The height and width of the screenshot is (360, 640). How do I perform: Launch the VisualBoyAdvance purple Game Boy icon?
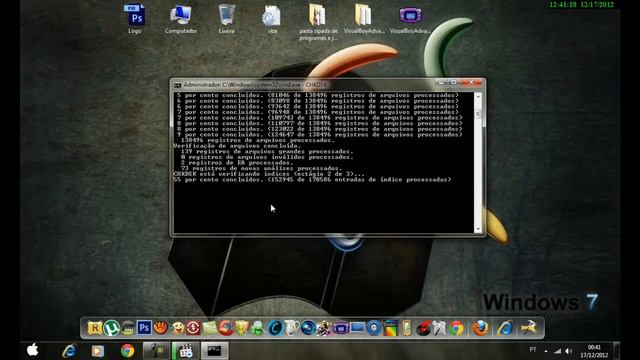[x=410, y=19]
